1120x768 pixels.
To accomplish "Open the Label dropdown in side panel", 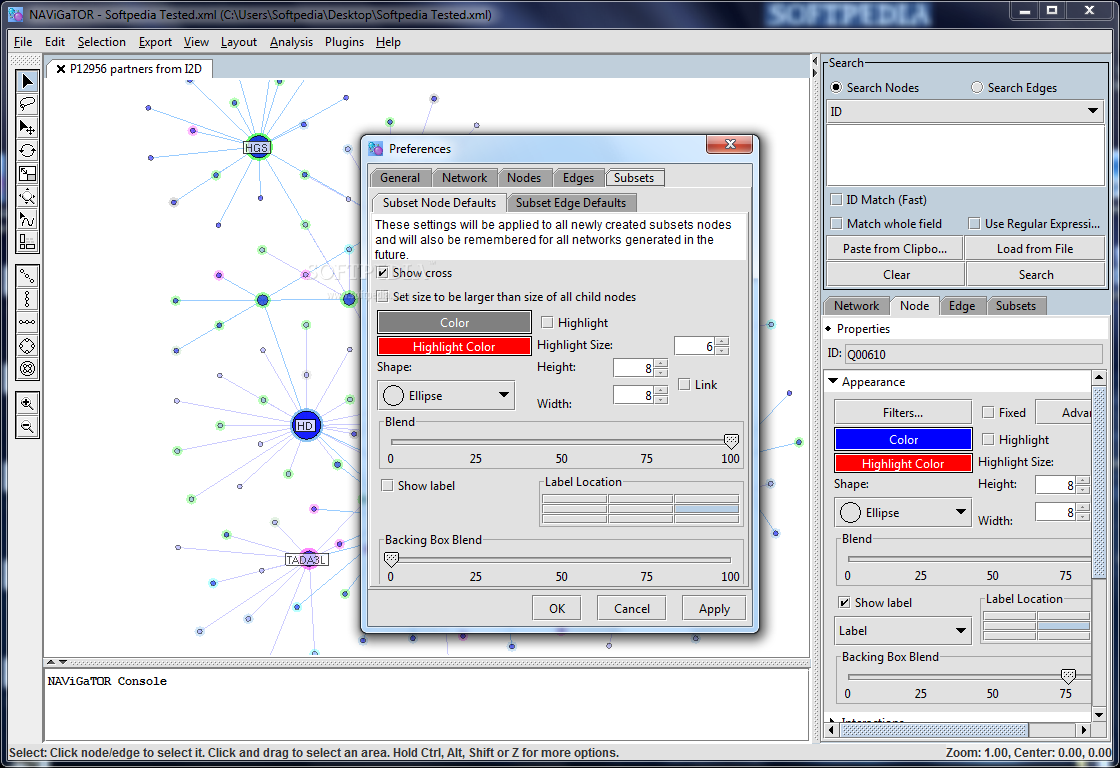I will pyautogui.click(x=903, y=631).
